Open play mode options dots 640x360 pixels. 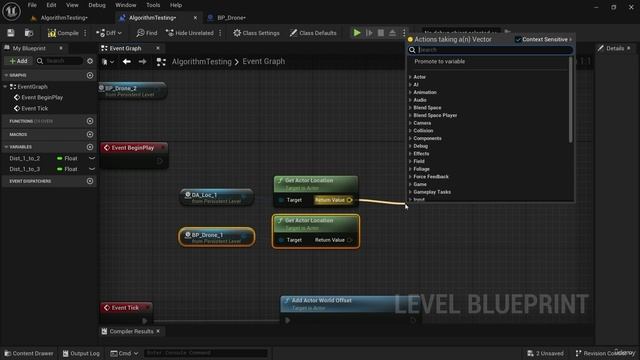[404, 33]
